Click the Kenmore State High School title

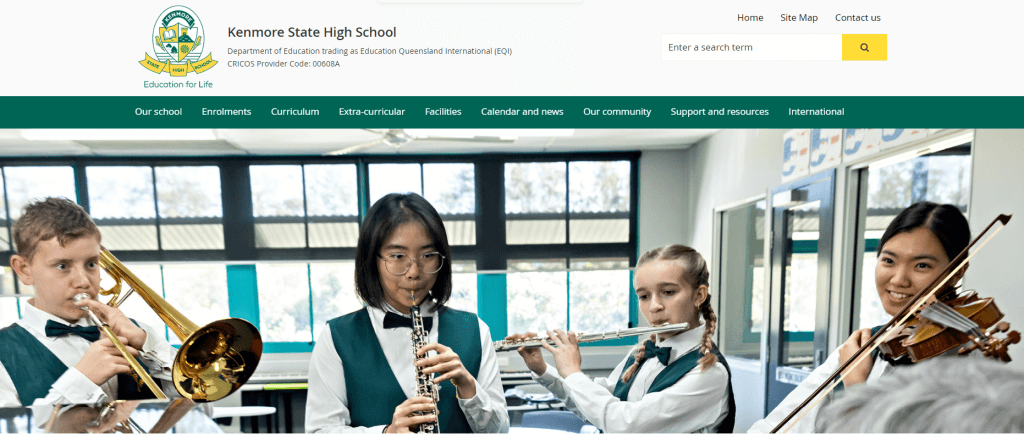pyautogui.click(x=312, y=32)
